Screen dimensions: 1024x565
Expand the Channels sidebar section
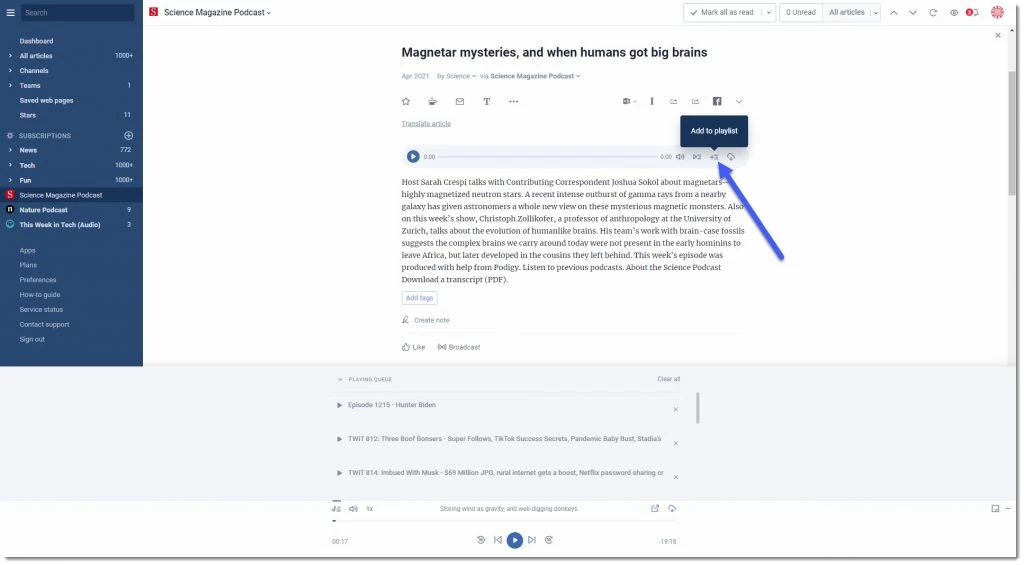click(10, 71)
